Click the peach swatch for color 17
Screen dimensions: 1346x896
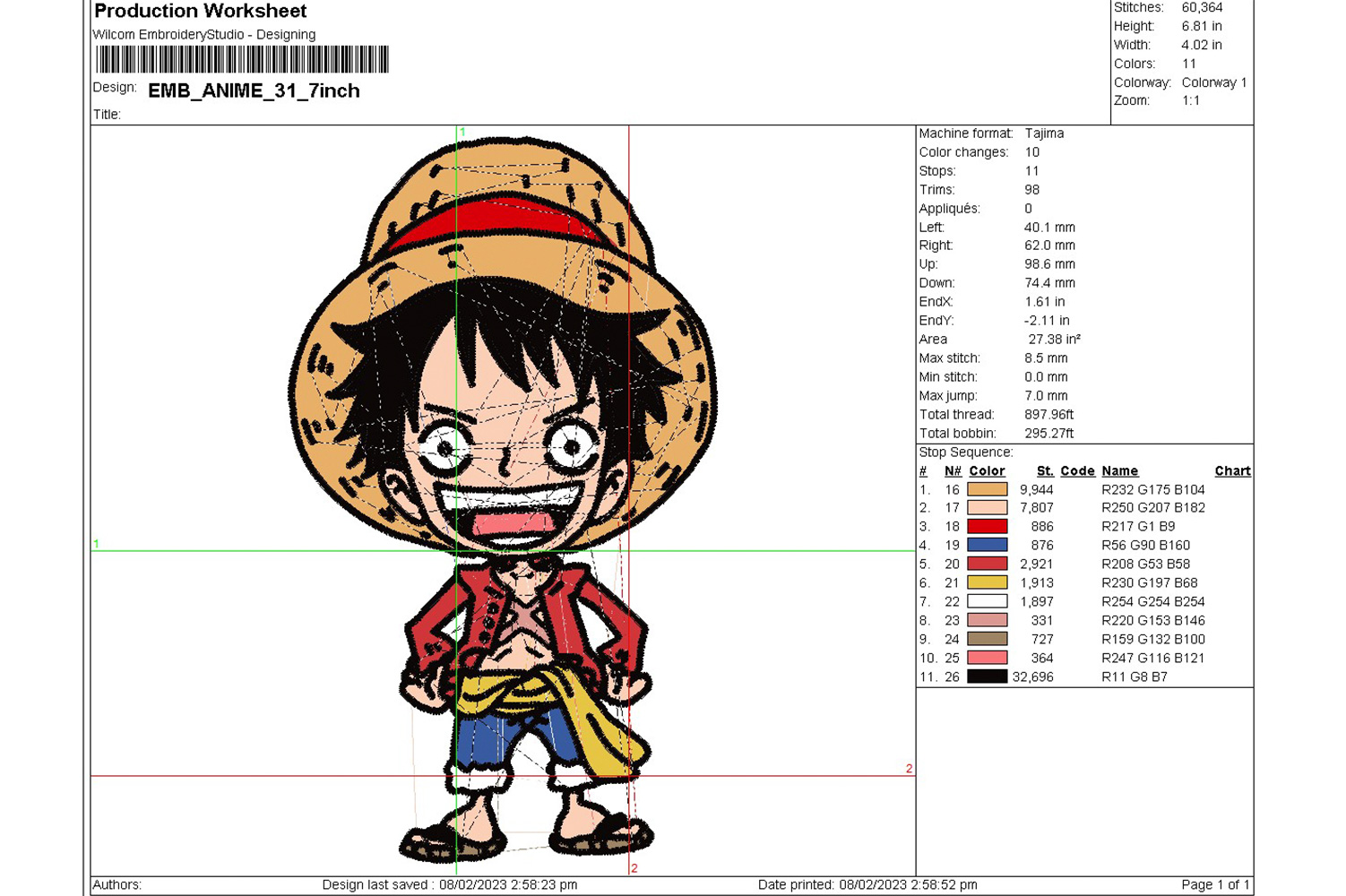tap(988, 508)
